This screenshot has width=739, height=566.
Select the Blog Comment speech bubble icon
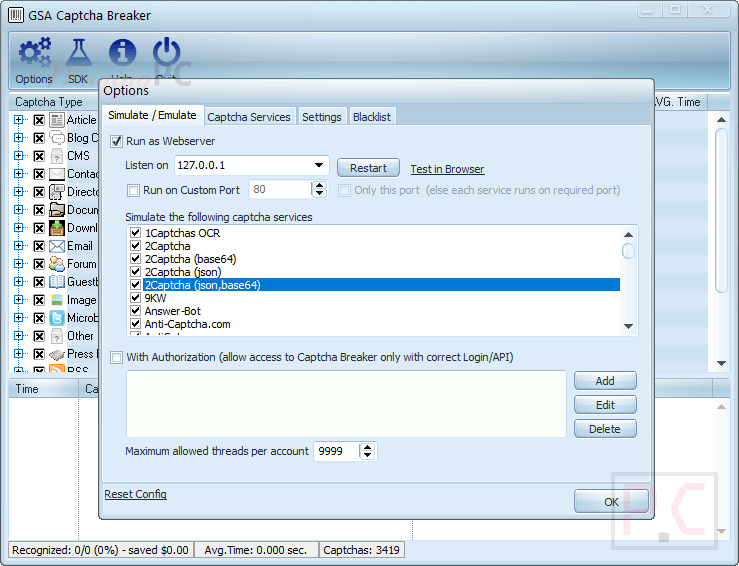coord(57,138)
